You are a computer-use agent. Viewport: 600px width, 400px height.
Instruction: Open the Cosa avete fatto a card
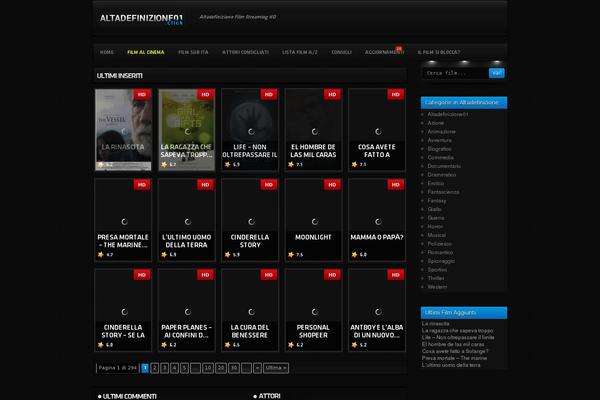377,130
